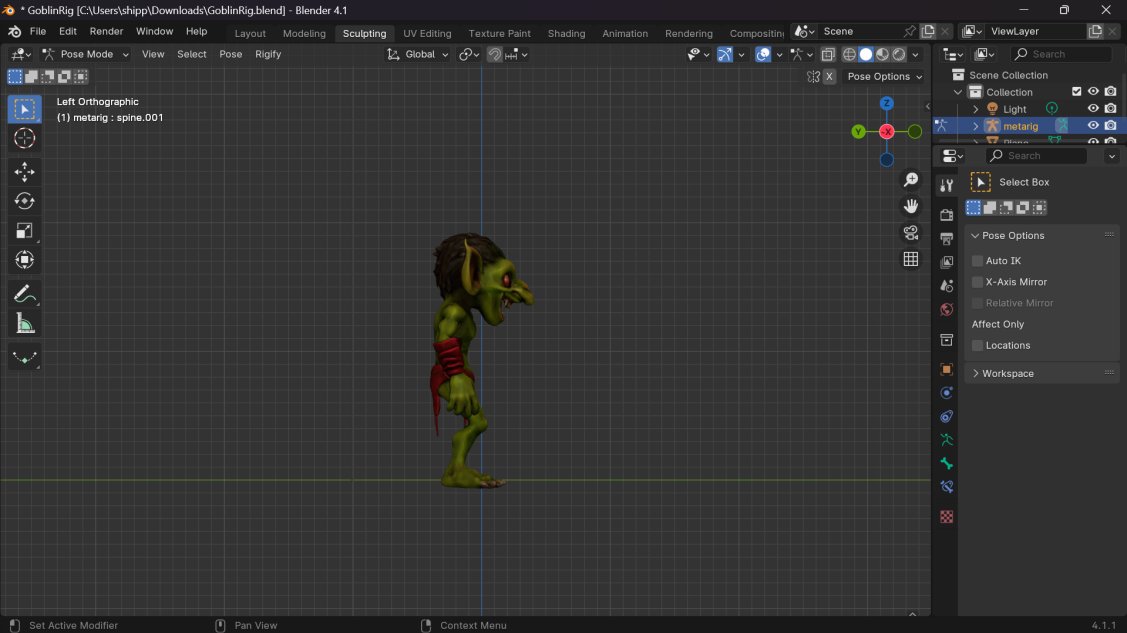Select the Cursor tool in the toolbar
This screenshot has height=633, width=1127.
[25, 139]
